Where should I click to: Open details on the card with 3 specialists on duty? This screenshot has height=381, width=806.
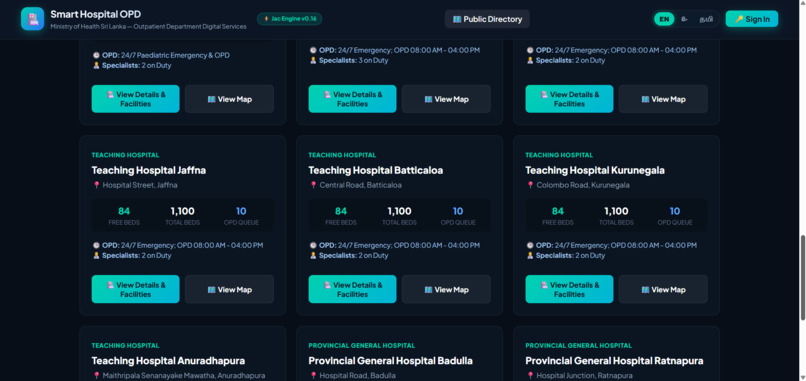pyautogui.click(x=353, y=99)
